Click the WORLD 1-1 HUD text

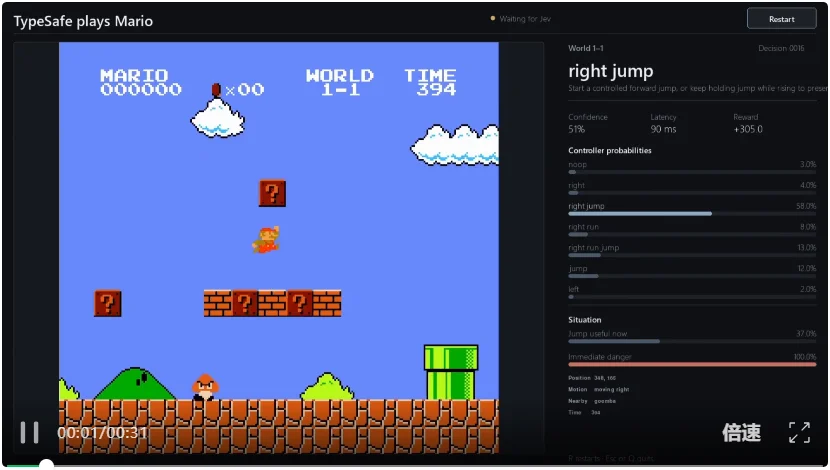[x=340, y=83]
